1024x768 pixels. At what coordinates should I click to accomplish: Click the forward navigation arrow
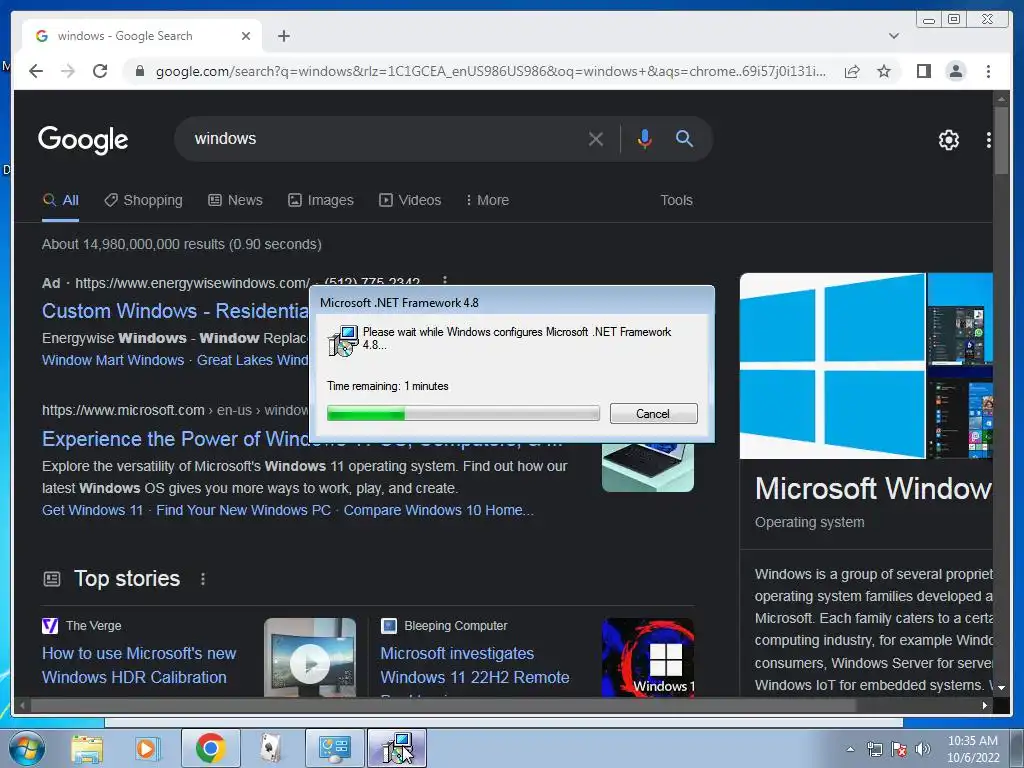point(68,71)
